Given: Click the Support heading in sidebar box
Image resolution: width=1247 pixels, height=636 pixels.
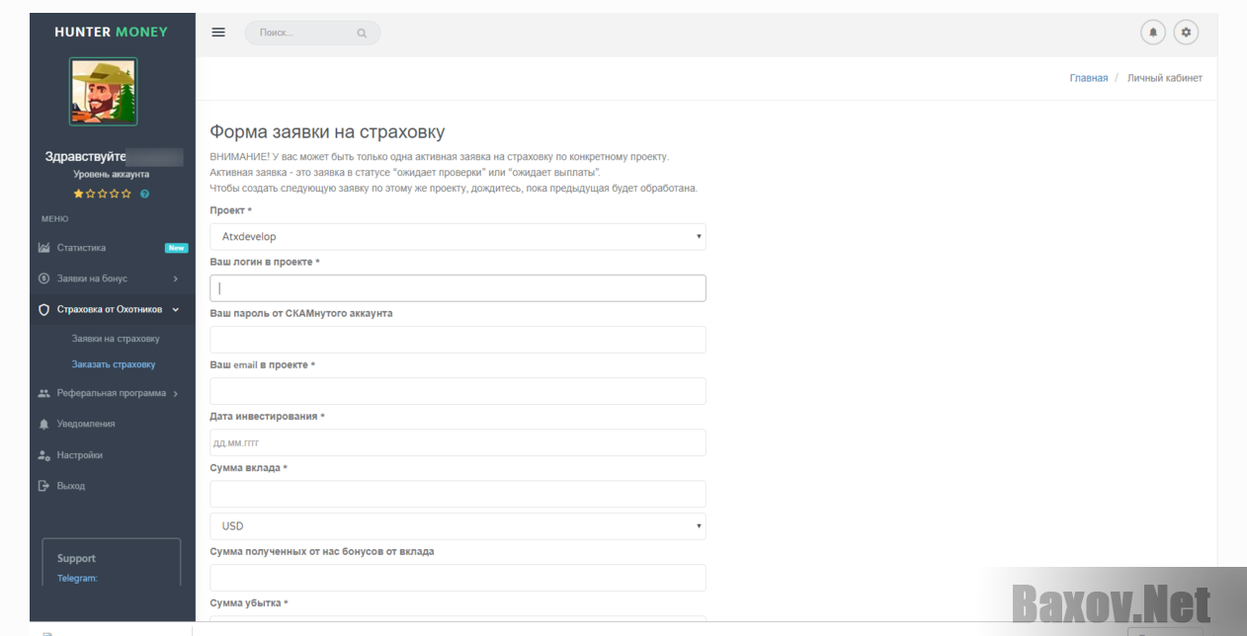Looking at the screenshot, I should pyautogui.click(x=76, y=558).
